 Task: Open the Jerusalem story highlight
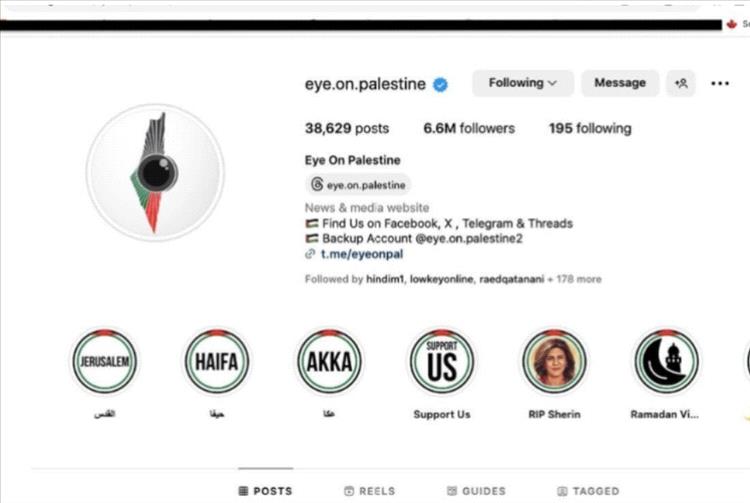(105, 361)
